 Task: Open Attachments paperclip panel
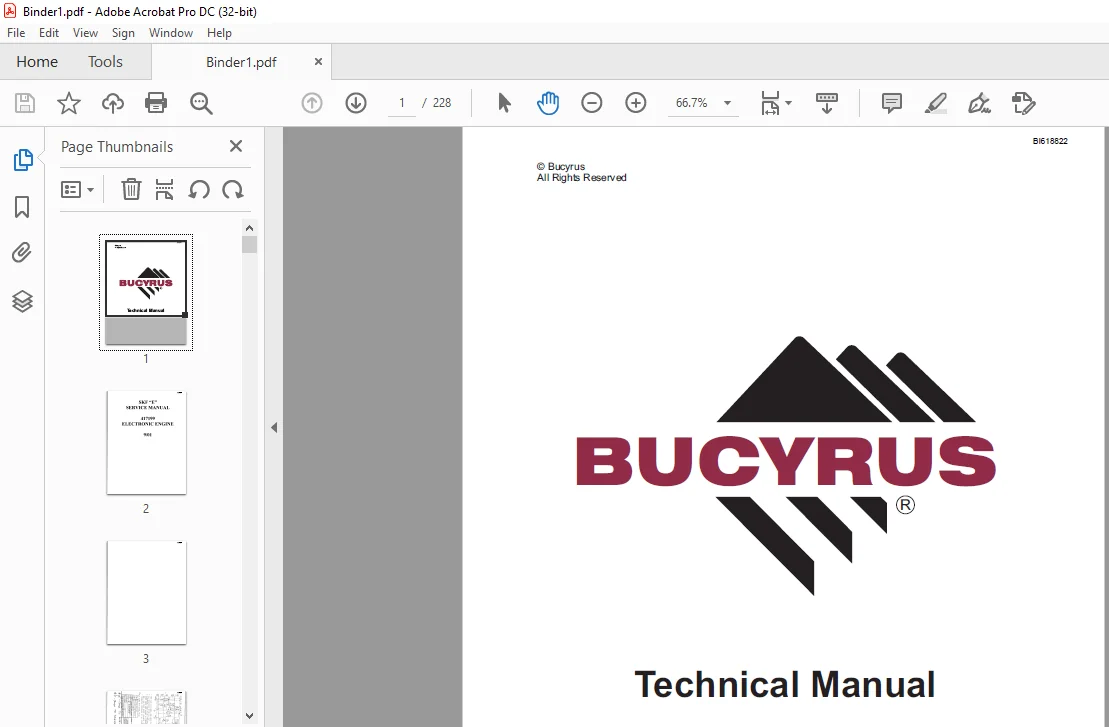coord(22,252)
